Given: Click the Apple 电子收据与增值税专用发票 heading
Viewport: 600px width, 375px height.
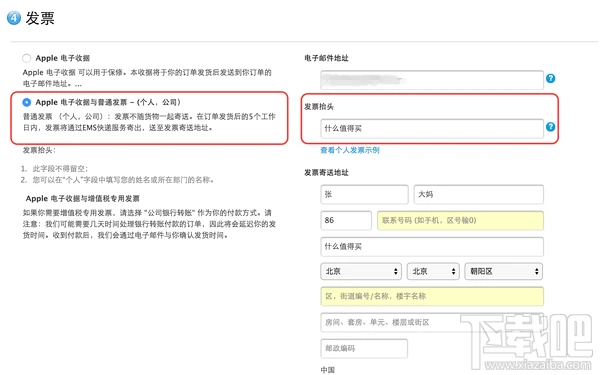Looking at the screenshot, I should 83,199.
